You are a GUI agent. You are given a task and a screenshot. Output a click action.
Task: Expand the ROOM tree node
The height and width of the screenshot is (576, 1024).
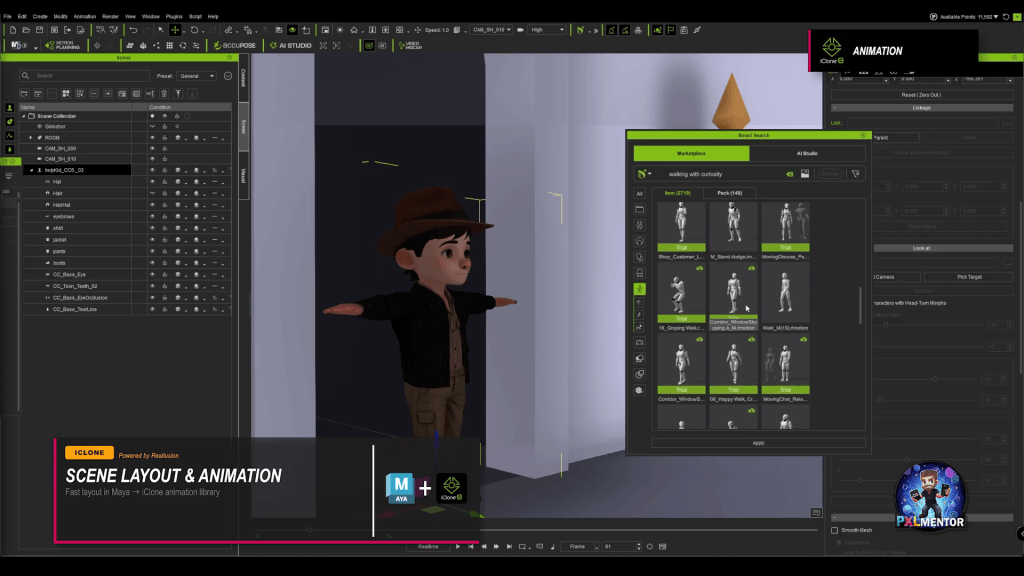(x=30, y=138)
